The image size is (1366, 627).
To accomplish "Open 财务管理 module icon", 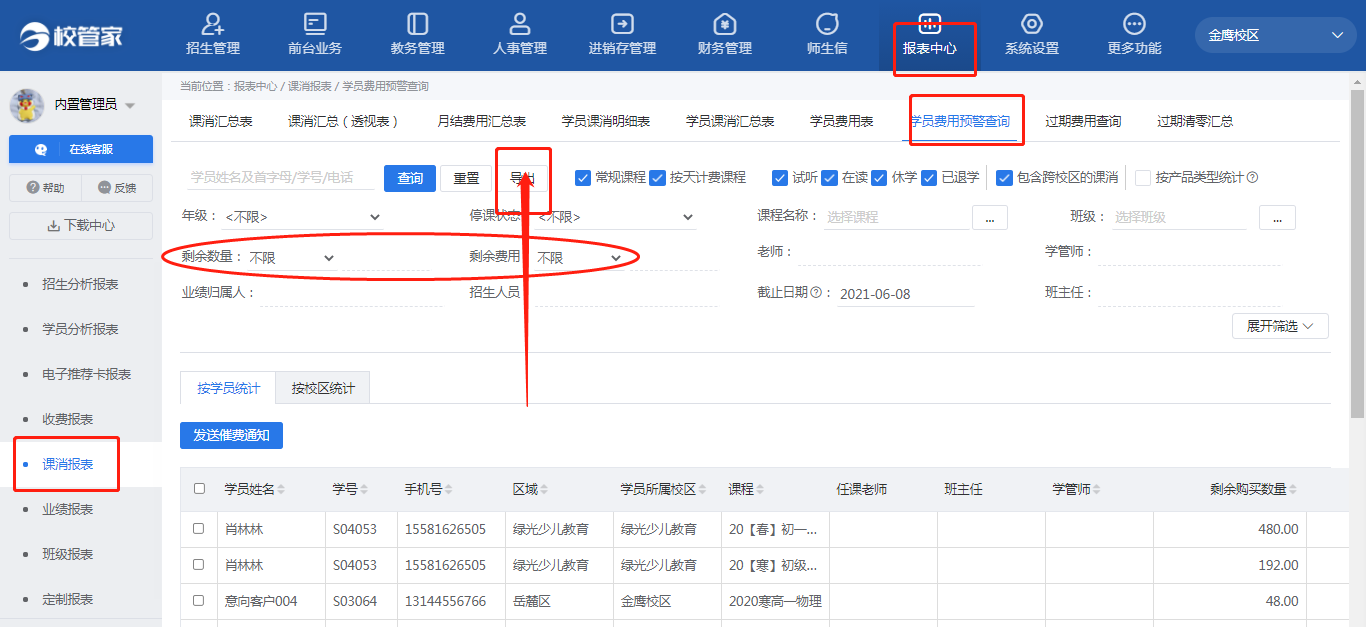I will tap(725, 24).
